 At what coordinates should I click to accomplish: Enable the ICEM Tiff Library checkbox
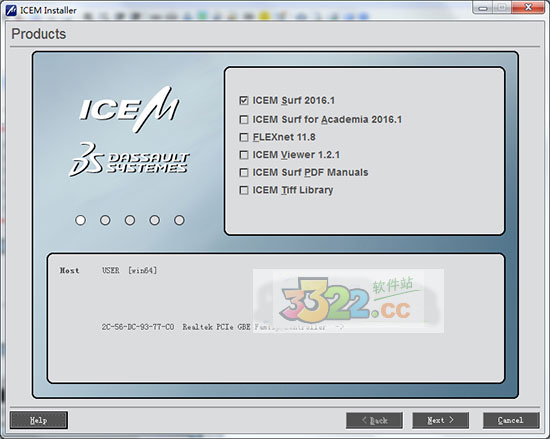(243, 190)
